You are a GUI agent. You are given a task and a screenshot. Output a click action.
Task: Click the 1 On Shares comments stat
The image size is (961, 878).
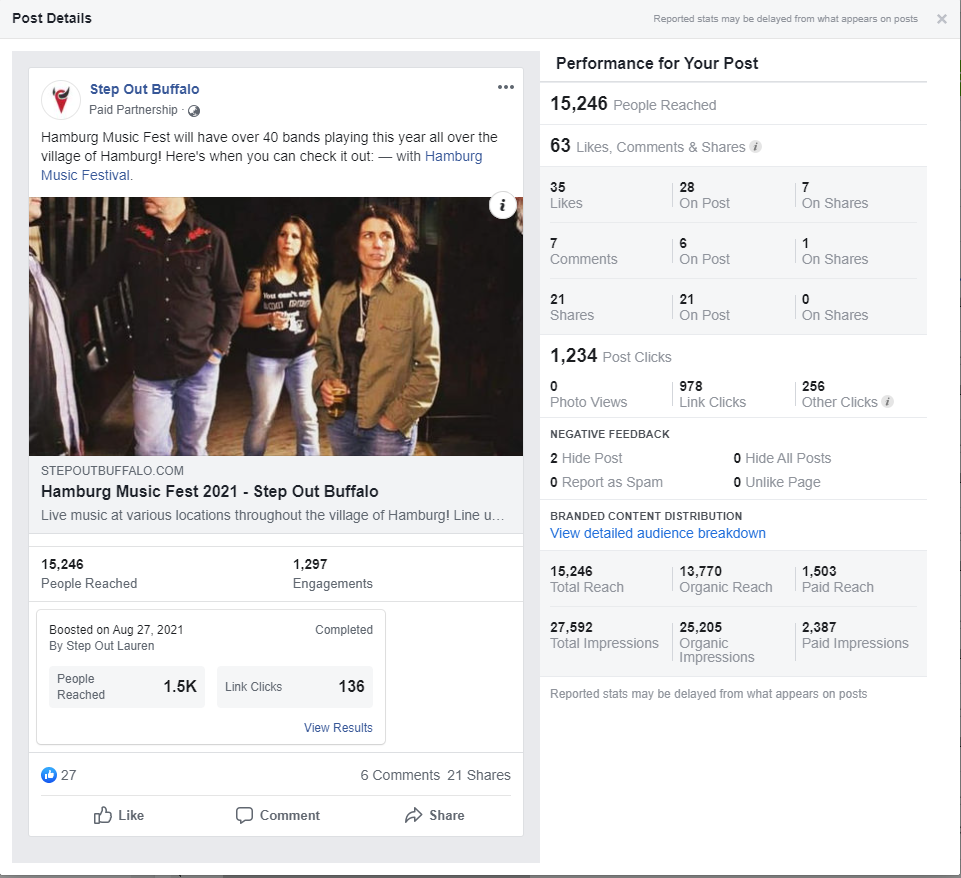[x=835, y=251]
